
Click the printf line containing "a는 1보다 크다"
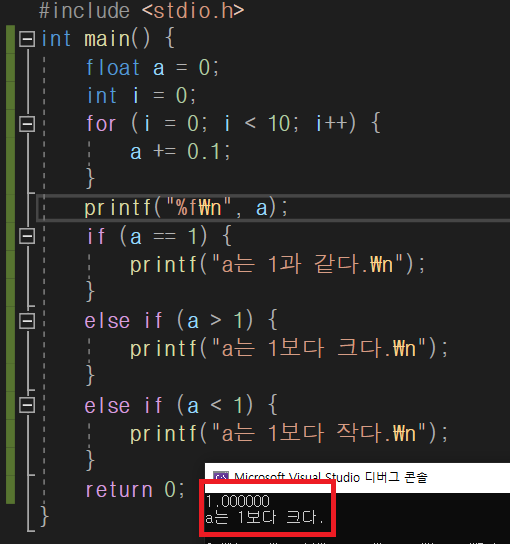[289, 348]
